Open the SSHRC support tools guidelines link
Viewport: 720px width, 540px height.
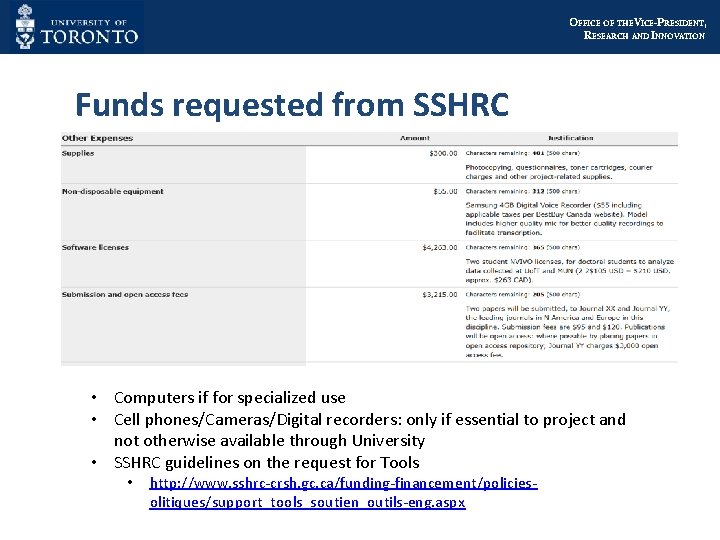point(343,492)
